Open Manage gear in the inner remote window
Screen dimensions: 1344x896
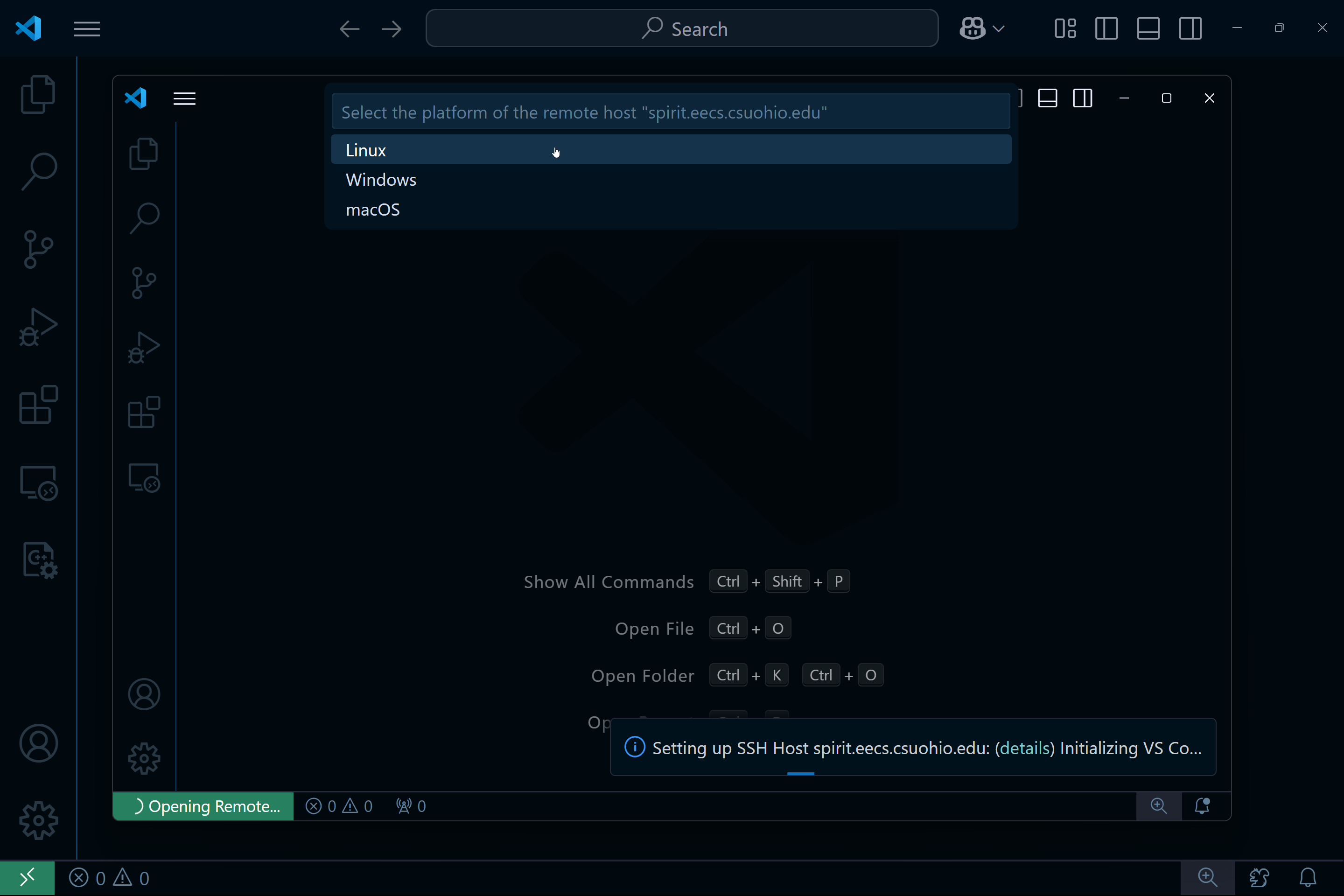tap(143, 759)
